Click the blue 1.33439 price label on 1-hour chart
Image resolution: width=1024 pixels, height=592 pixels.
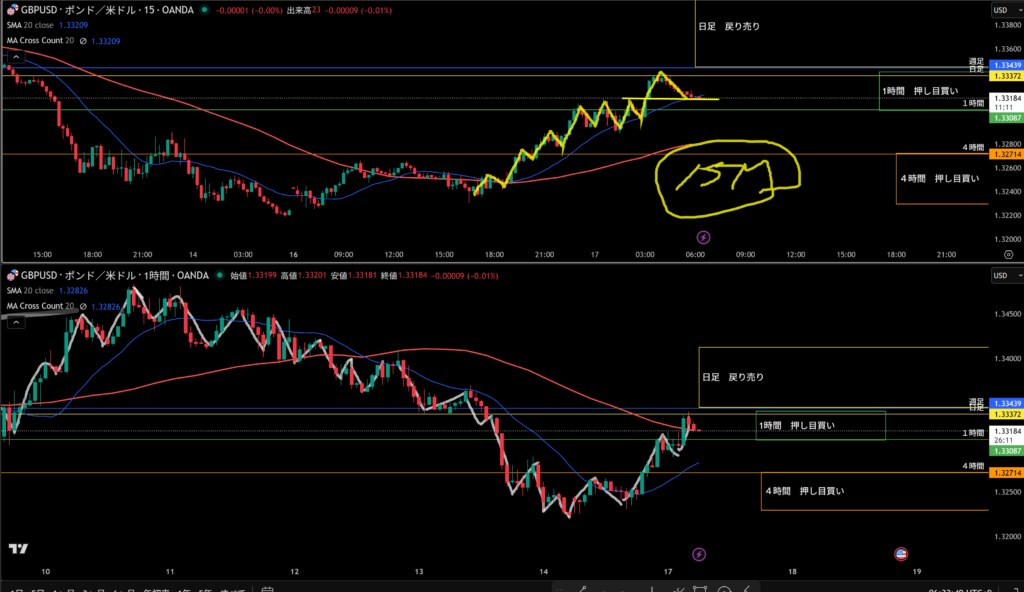coord(1004,403)
